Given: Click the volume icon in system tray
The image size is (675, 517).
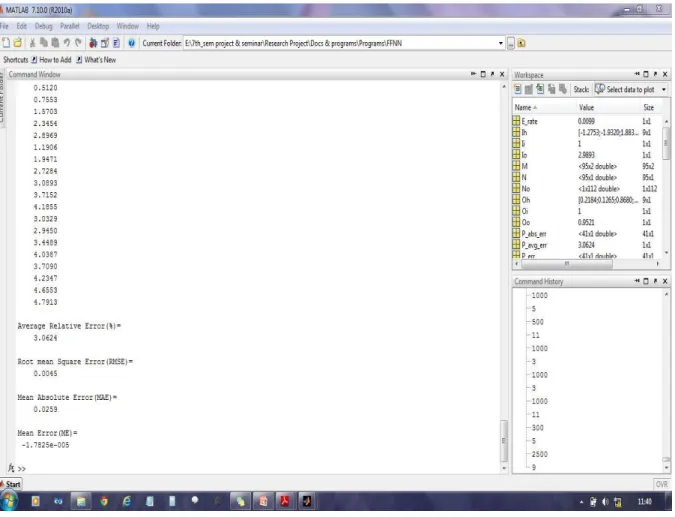Looking at the screenshot, I should (606, 502).
